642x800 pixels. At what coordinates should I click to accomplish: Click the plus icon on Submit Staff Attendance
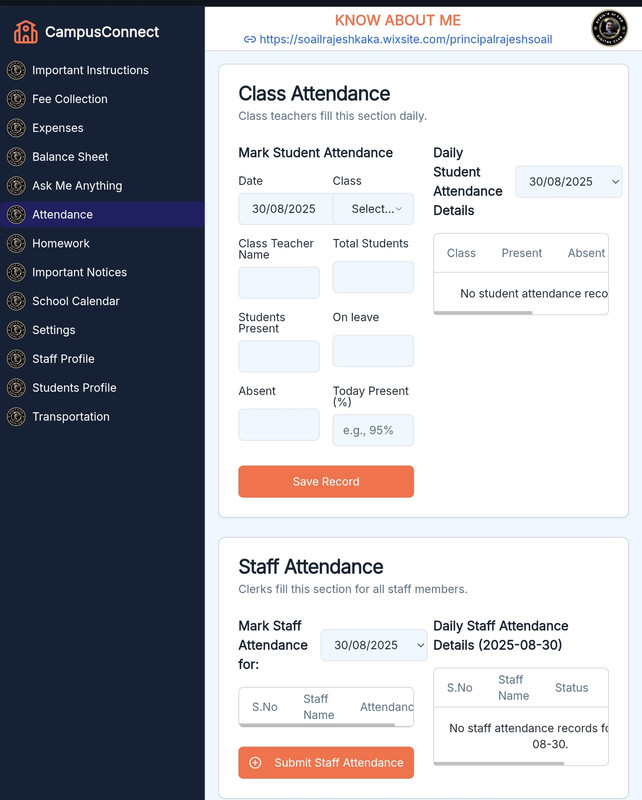click(255, 762)
